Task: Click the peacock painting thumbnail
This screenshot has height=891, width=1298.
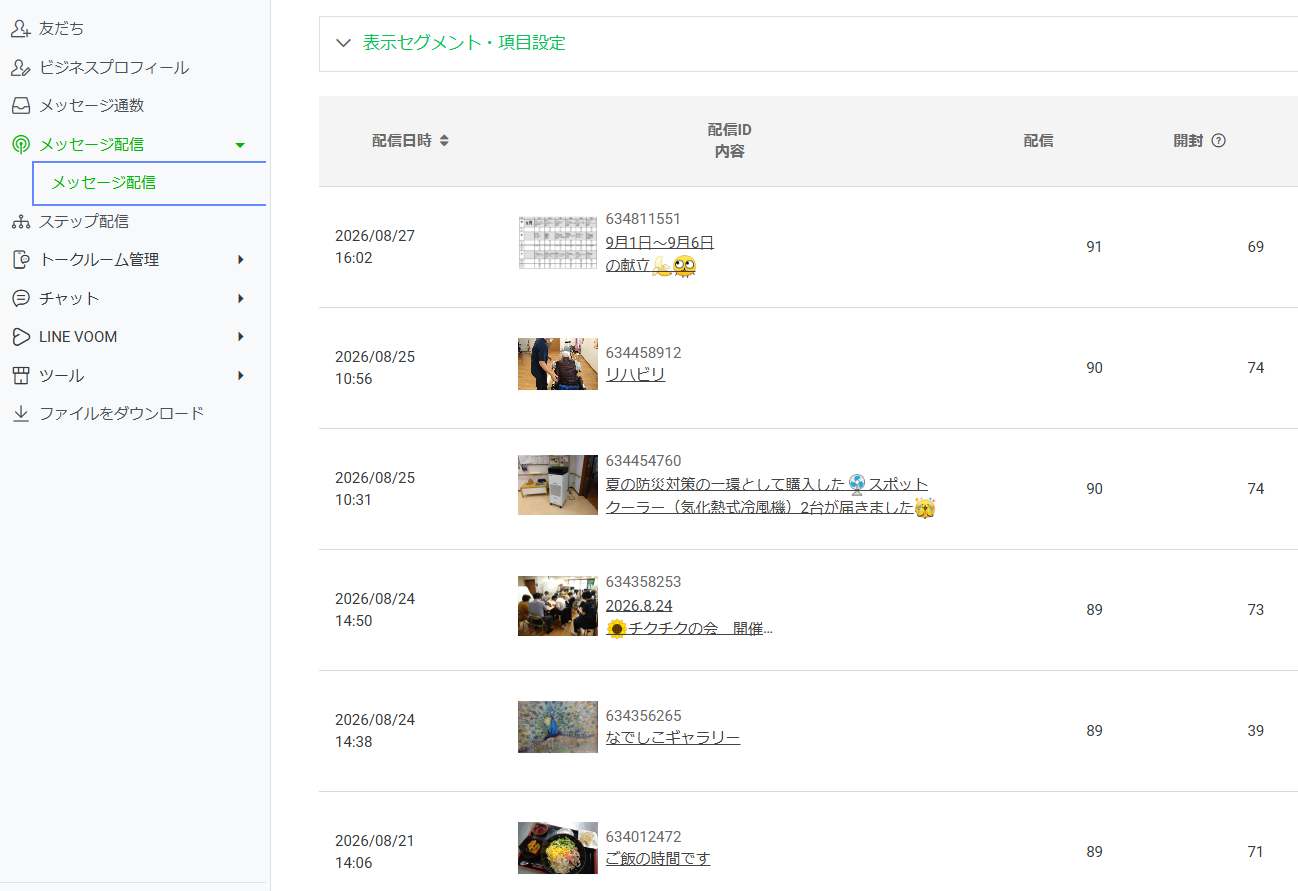Action: 558,727
